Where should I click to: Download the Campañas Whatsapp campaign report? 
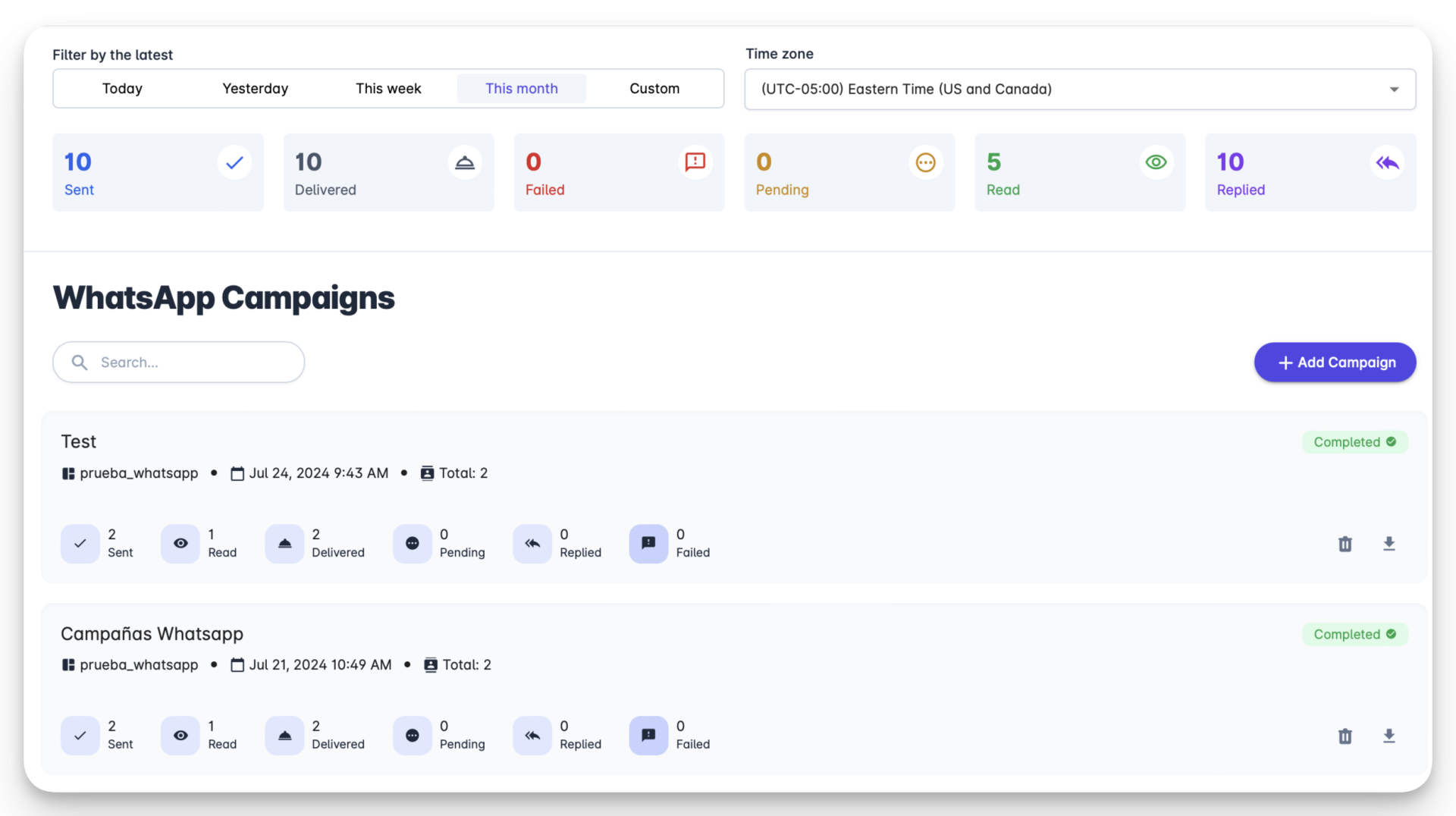pos(1389,736)
